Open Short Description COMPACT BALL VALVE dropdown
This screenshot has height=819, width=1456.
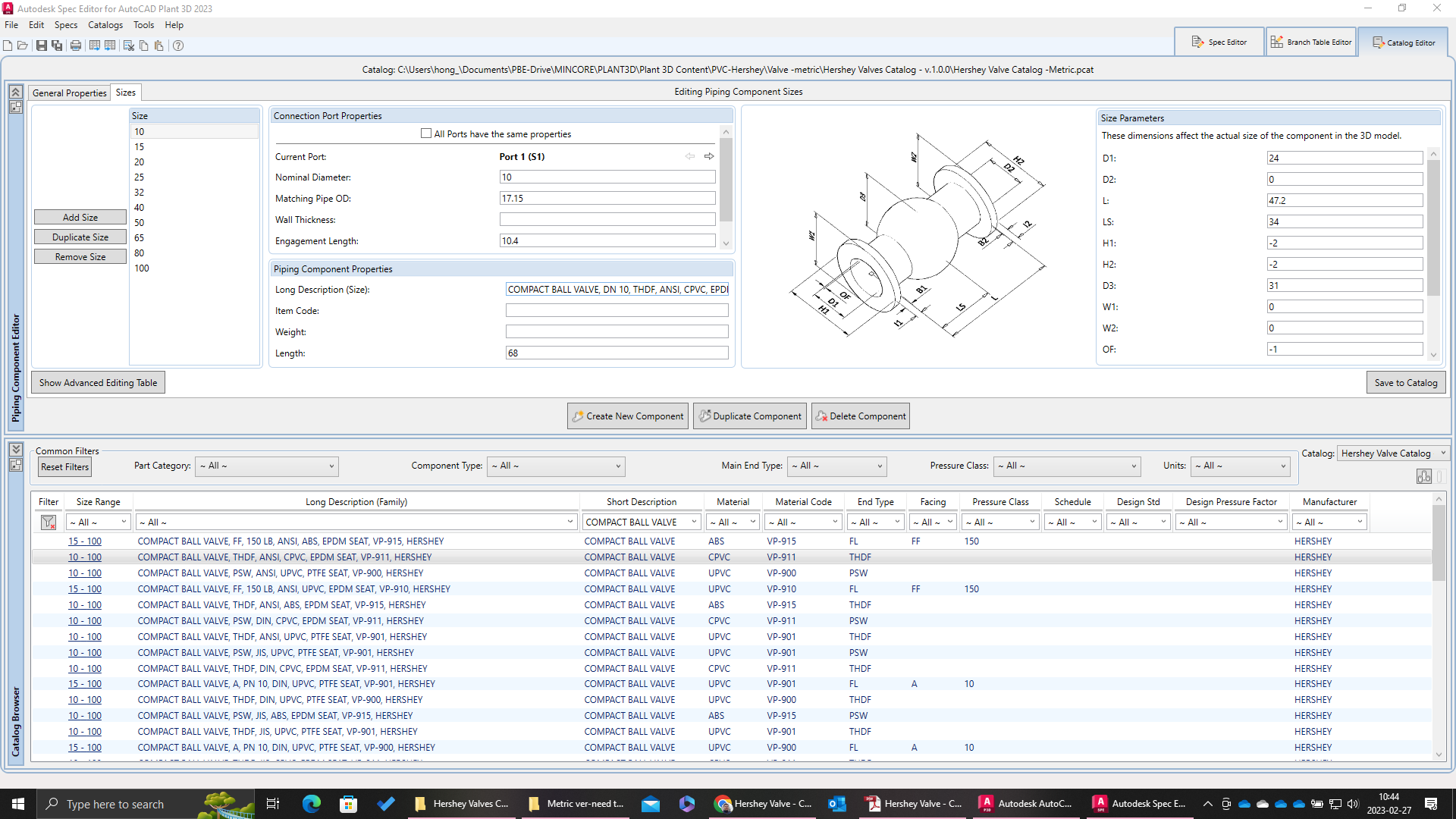(642, 522)
